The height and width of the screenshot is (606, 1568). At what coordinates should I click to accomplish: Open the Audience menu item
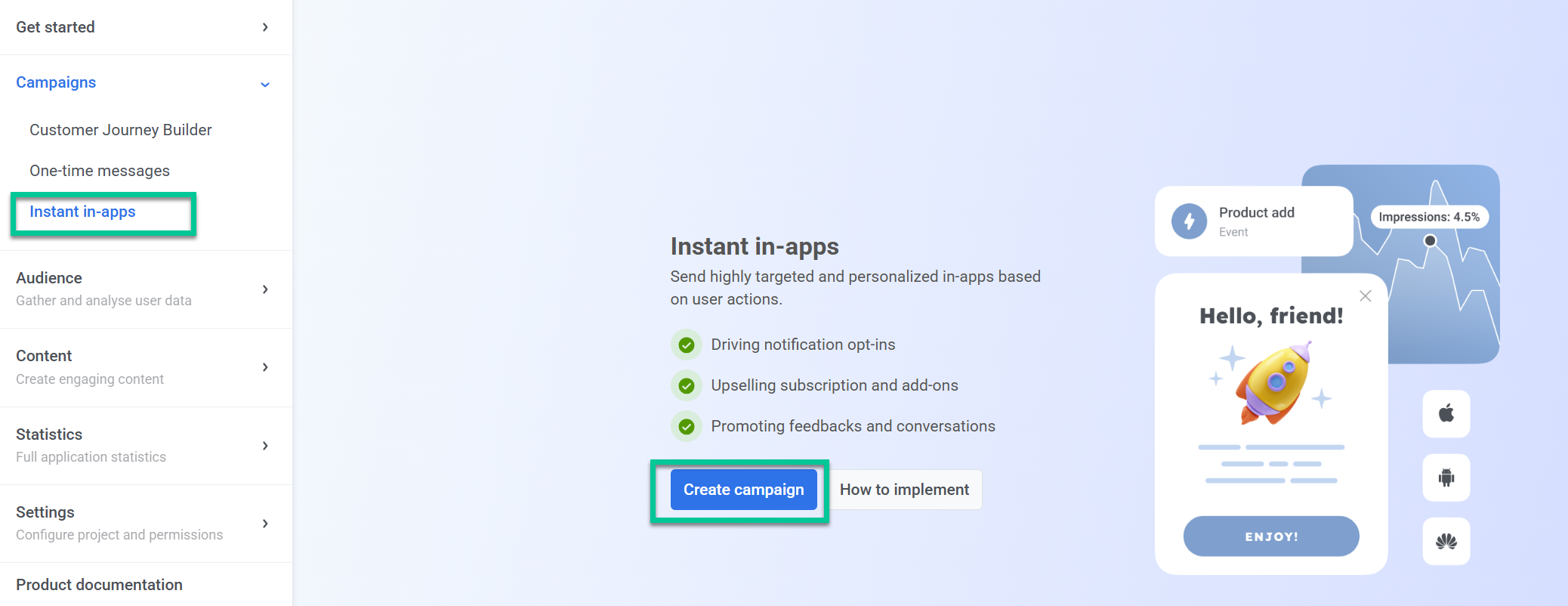point(49,278)
